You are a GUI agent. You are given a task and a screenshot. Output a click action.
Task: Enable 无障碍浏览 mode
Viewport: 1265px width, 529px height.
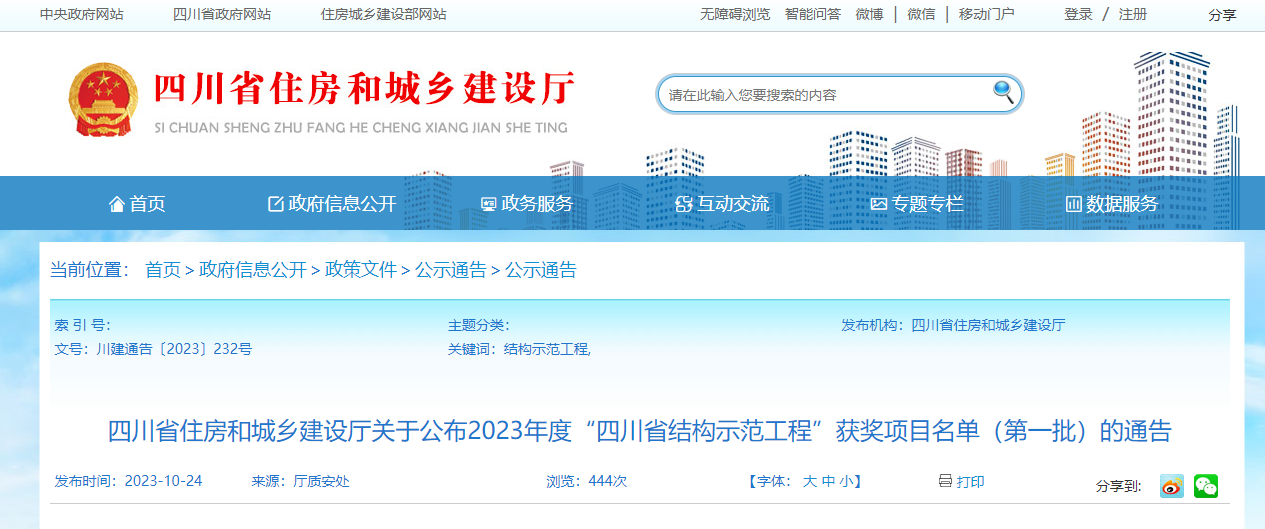[735, 14]
